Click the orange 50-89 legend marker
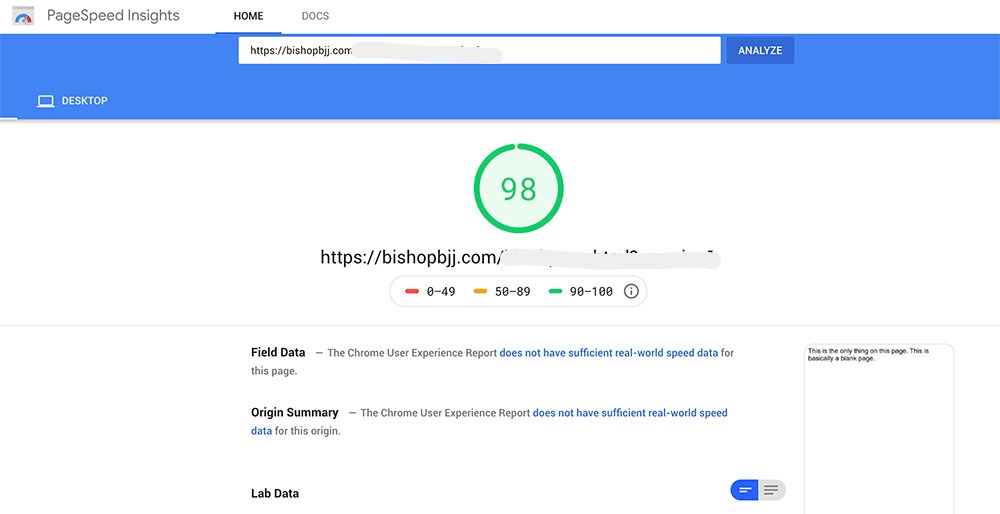 480,291
